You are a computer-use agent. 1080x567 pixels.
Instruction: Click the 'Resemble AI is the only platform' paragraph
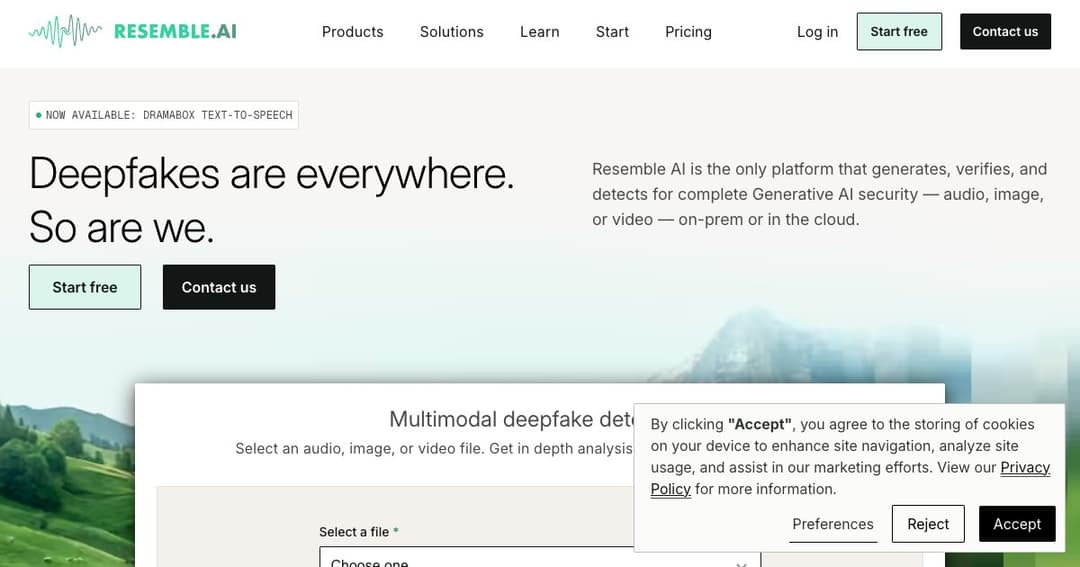[820, 194]
